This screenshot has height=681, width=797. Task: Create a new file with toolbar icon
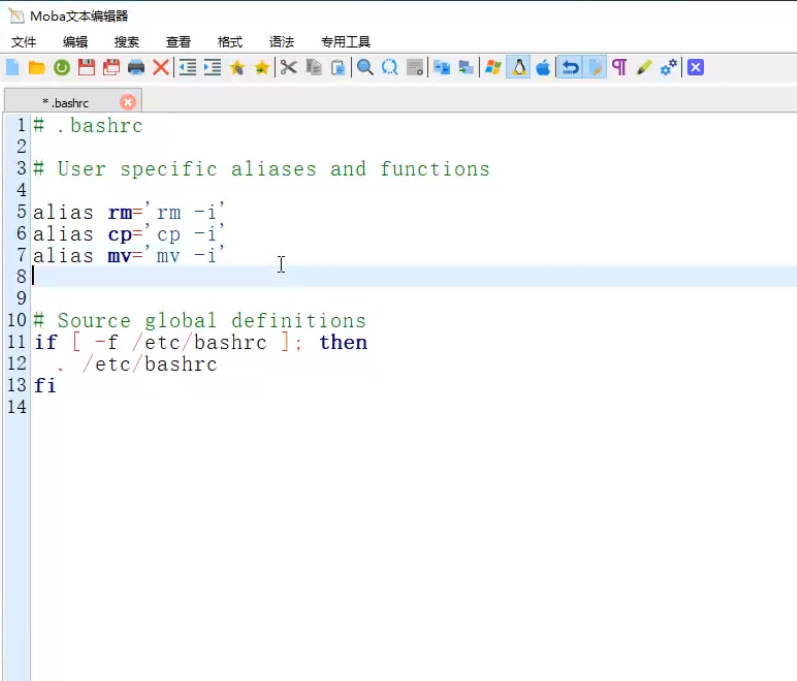[x=12, y=68]
